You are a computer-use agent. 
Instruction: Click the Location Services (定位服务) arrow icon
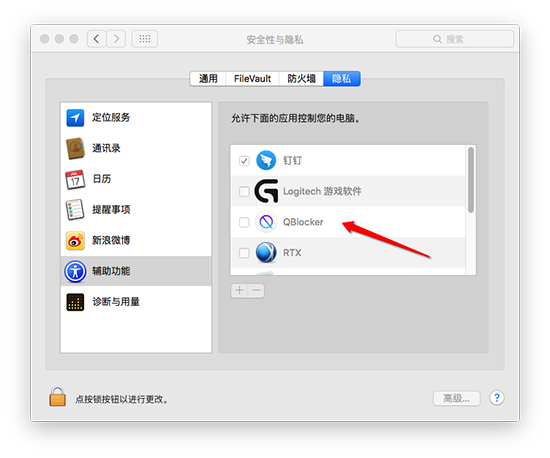pyautogui.click(x=75, y=117)
